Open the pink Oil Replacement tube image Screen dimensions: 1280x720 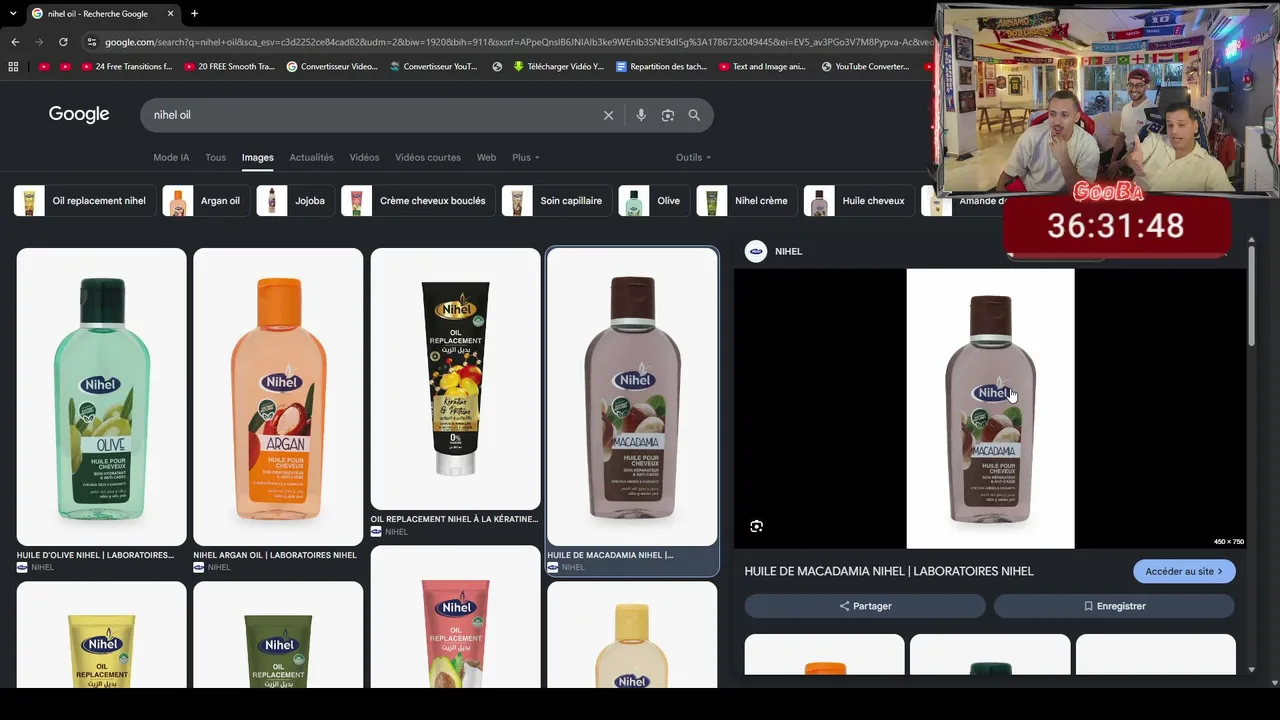click(455, 616)
